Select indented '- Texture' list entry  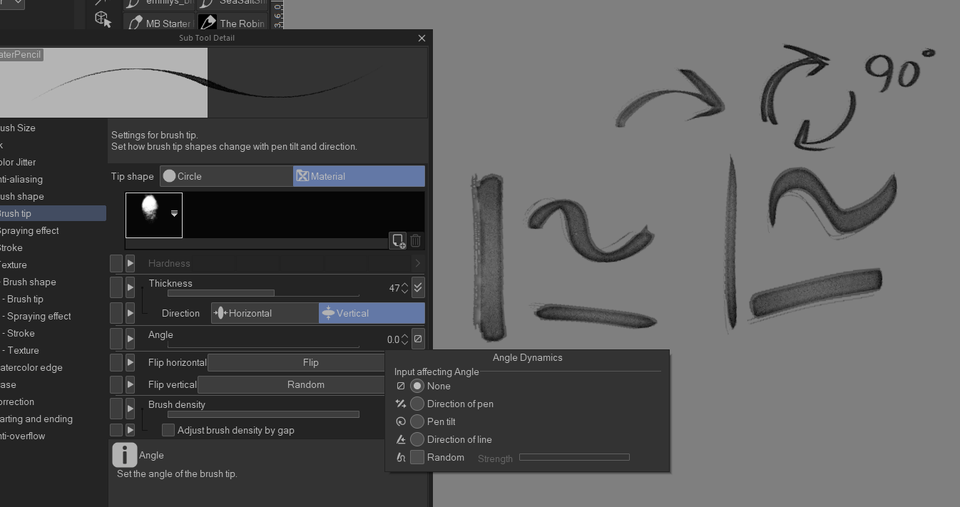pos(53,351)
